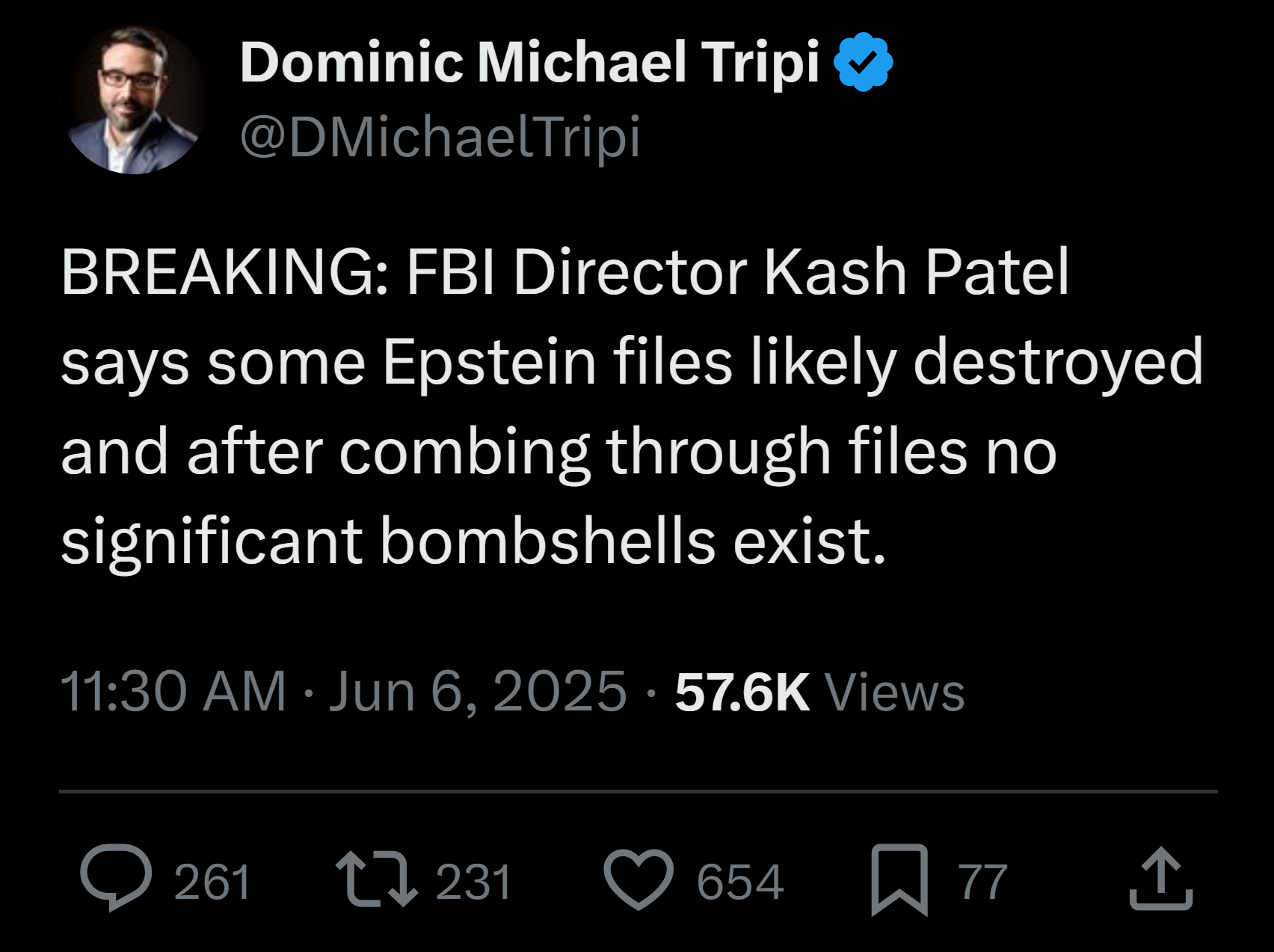
Task: Open the round profile avatar photo
Action: point(135,100)
